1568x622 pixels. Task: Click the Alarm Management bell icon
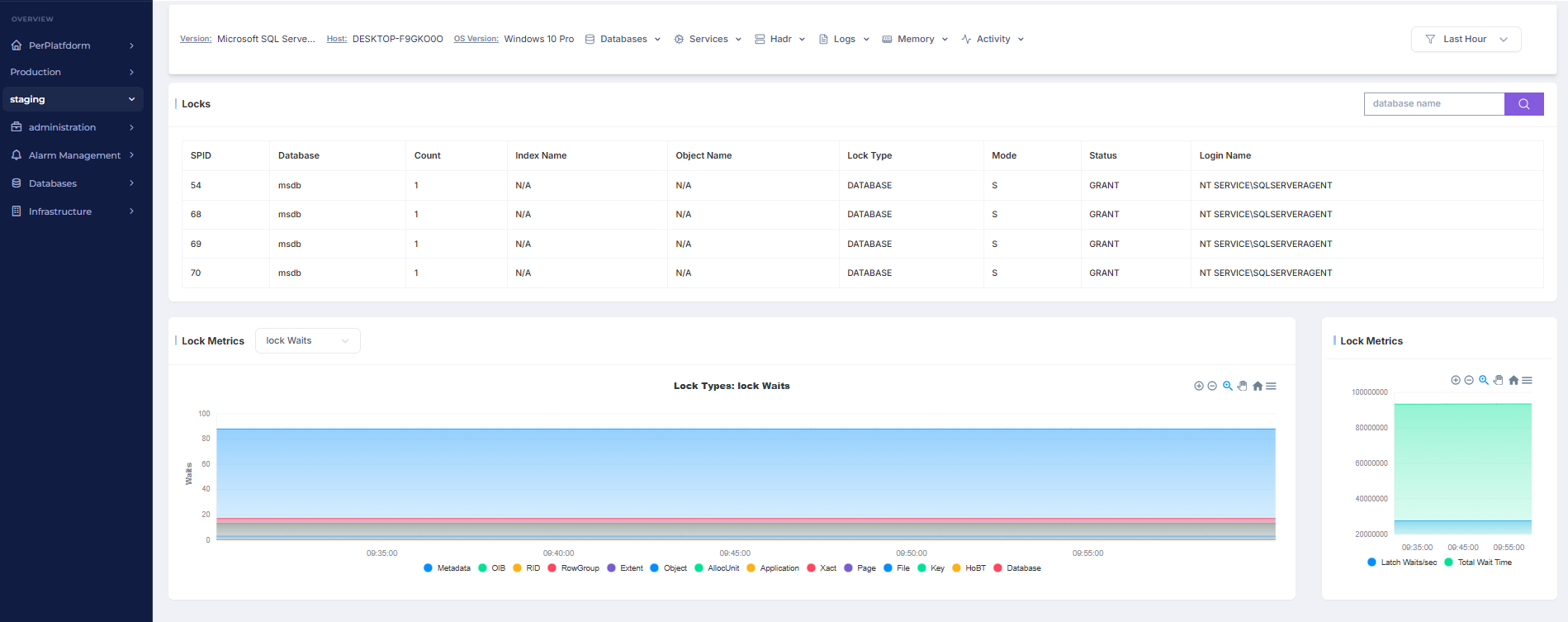[17, 155]
